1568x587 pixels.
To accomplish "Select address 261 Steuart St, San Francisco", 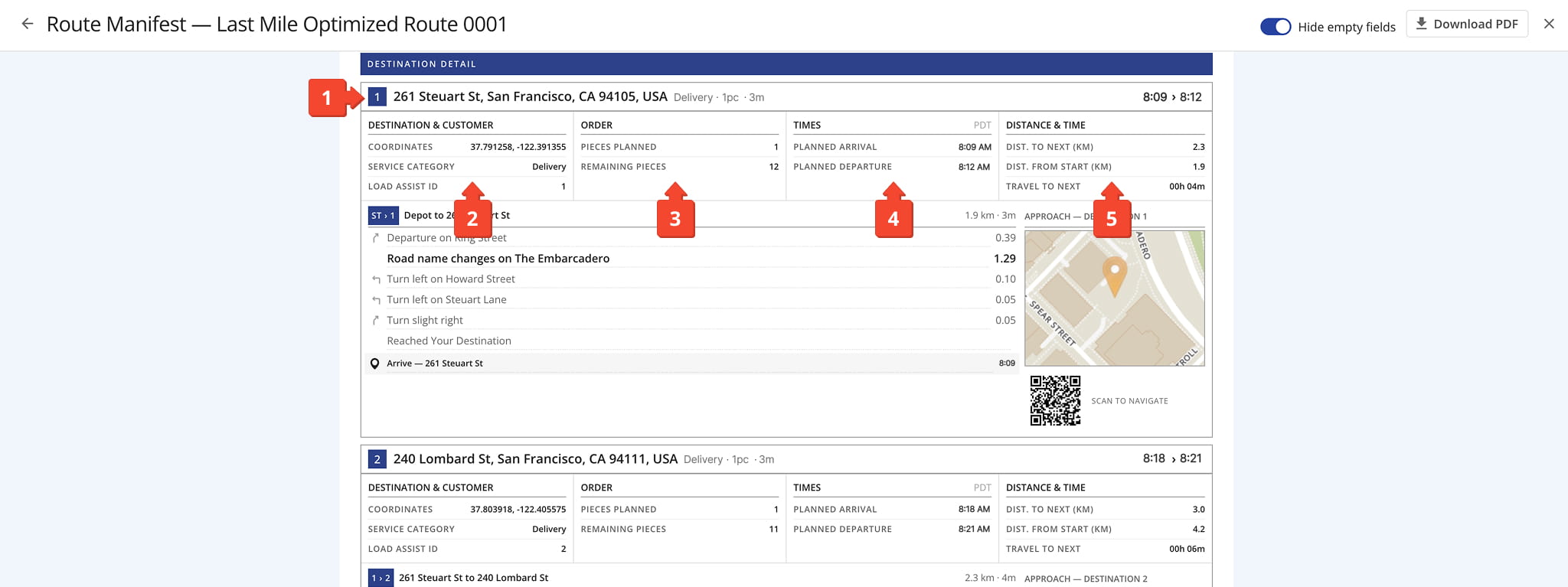I will 530,96.
